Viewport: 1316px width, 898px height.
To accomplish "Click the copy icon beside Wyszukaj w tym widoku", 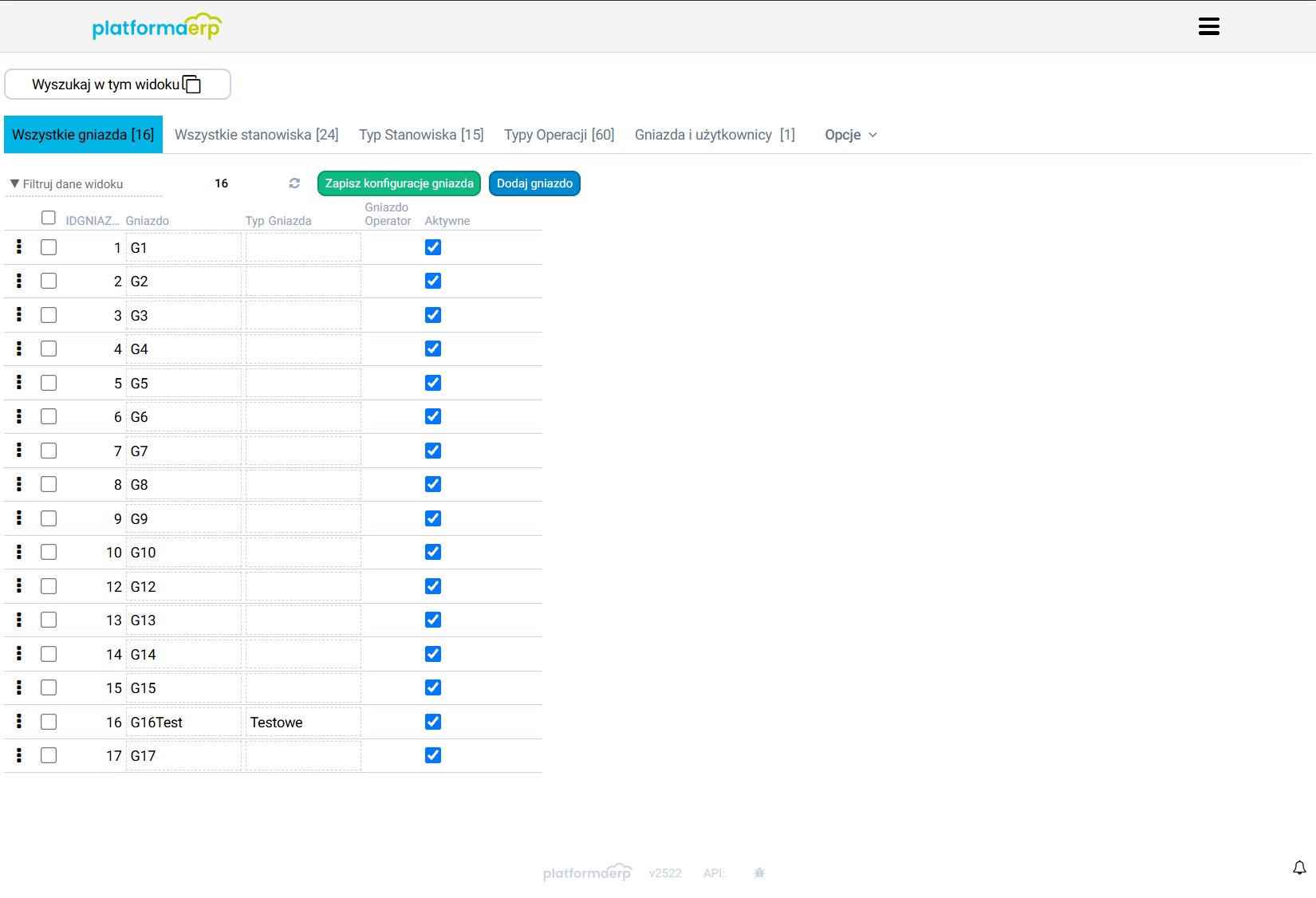I will click(x=192, y=85).
